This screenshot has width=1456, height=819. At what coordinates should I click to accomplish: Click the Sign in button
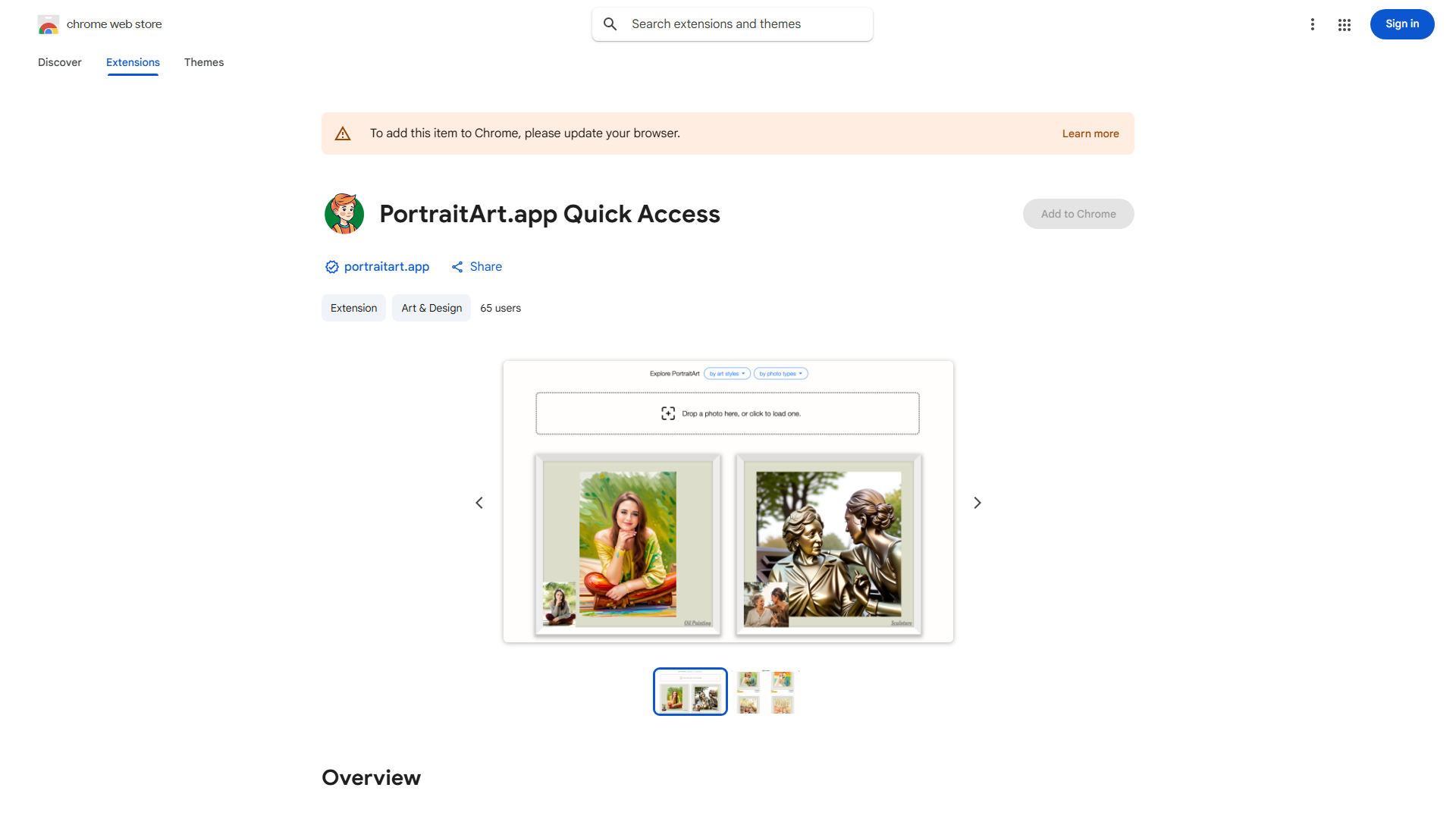1402,24
